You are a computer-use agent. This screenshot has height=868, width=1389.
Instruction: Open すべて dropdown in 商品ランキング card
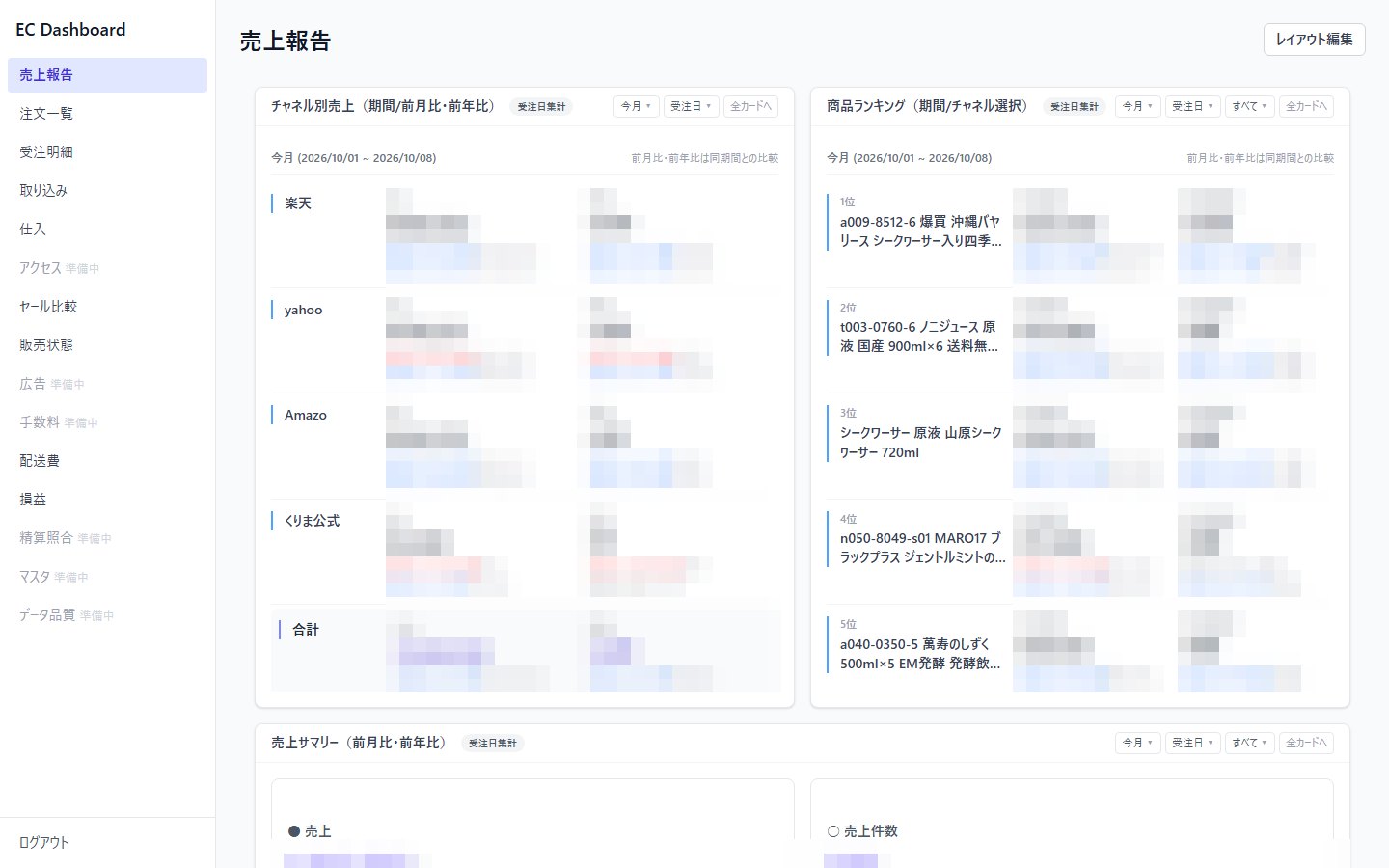point(1250,106)
